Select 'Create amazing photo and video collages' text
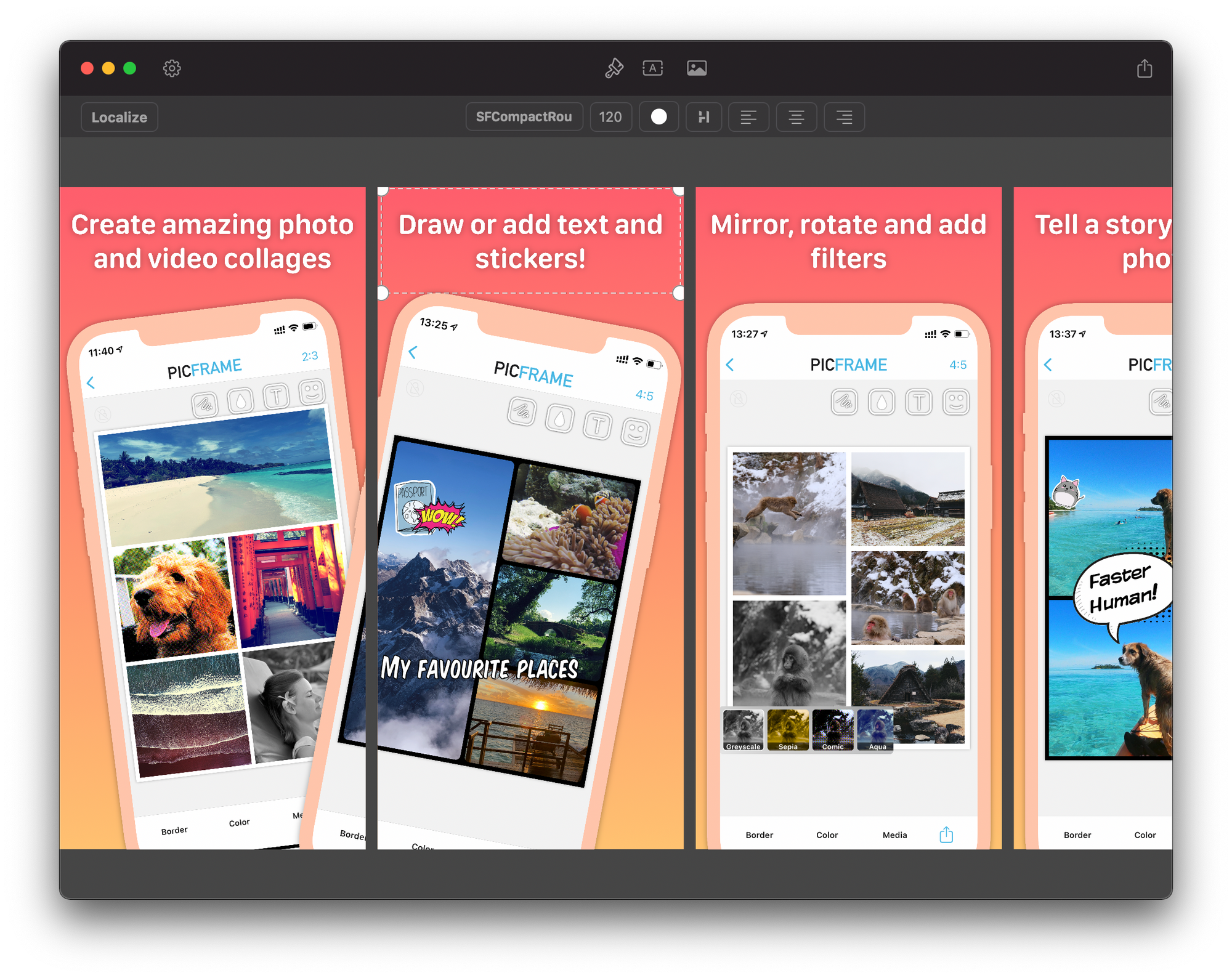Image resolution: width=1232 pixels, height=978 pixels. (213, 241)
